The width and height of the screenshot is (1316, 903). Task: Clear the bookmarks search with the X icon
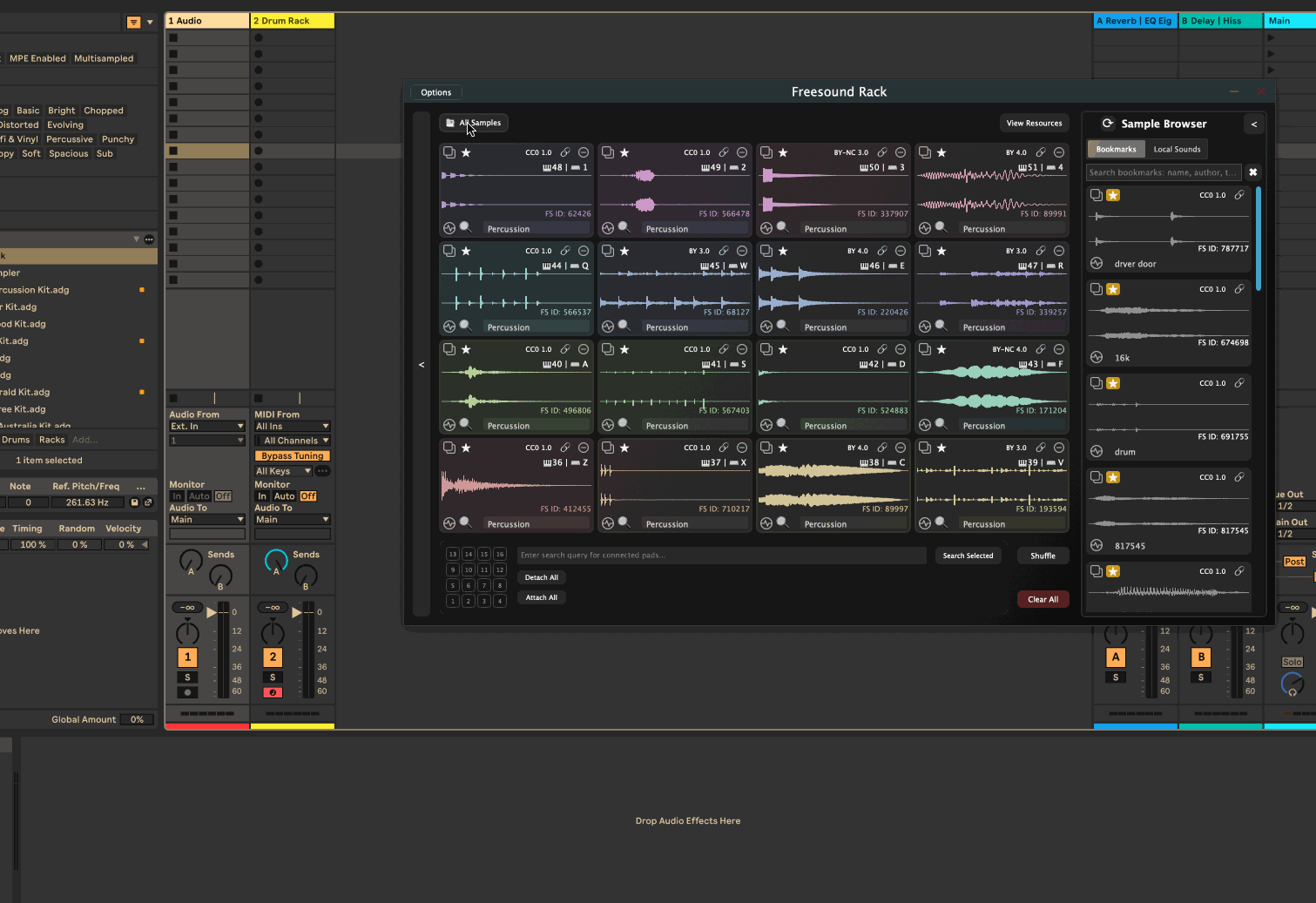click(1252, 172)
